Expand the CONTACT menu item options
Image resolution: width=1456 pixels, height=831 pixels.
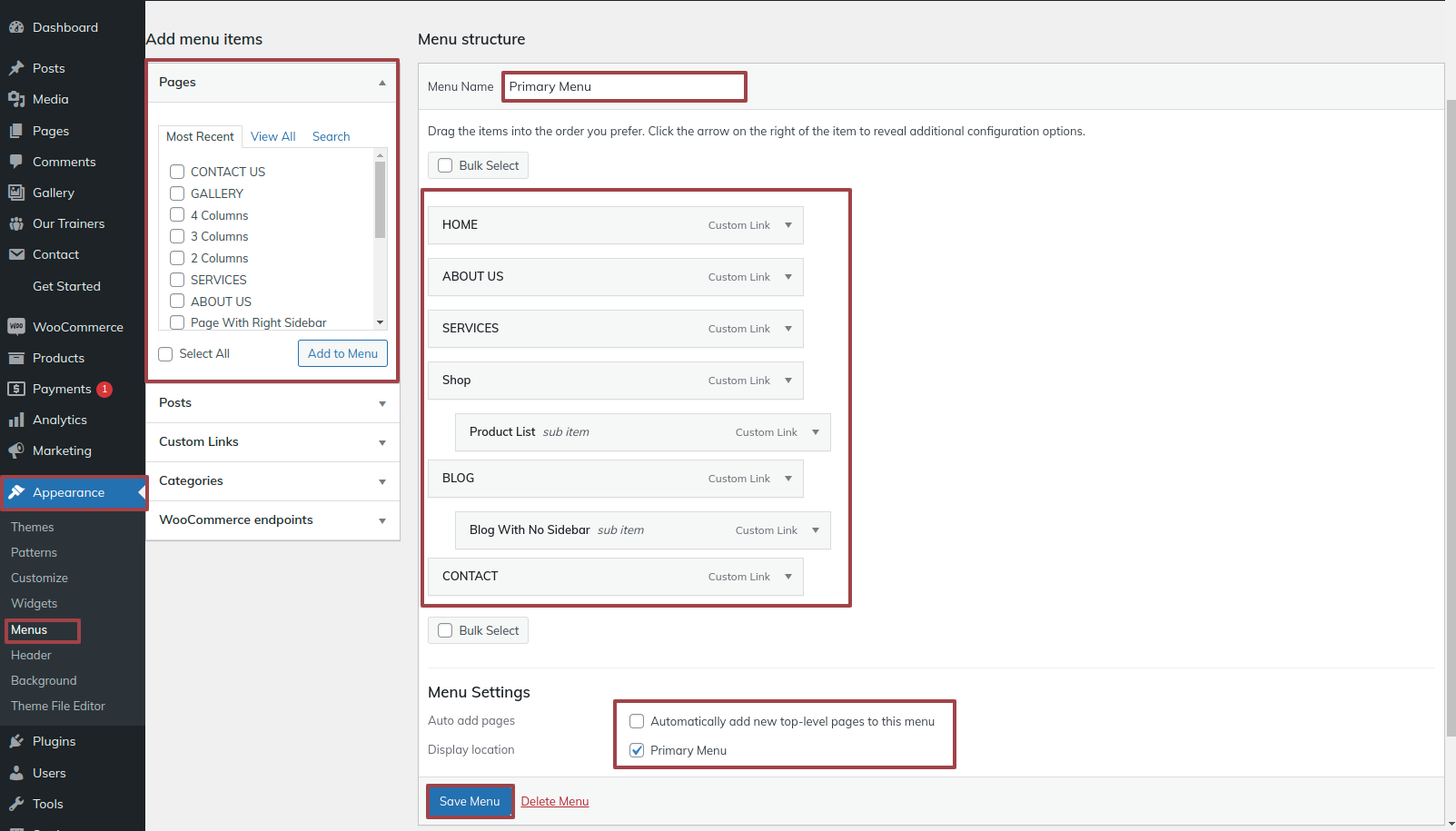click(x=788, y=577)
